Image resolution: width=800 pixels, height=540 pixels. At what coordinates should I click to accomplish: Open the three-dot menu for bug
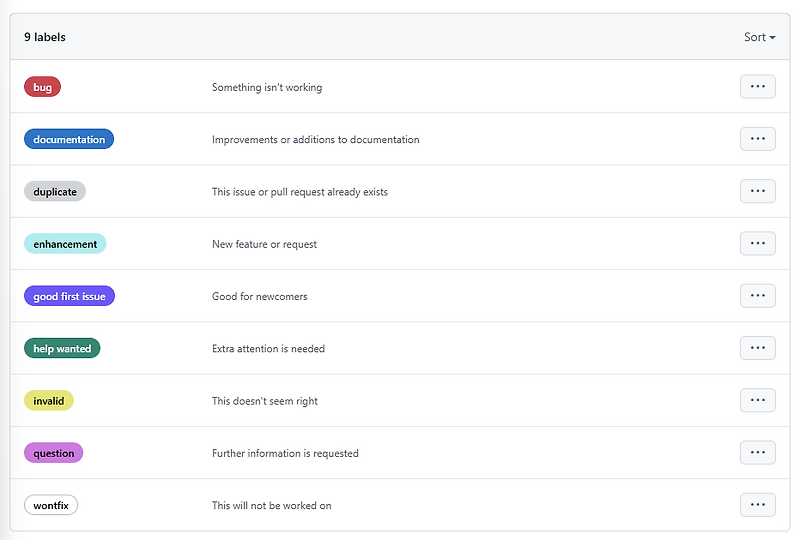758,87
